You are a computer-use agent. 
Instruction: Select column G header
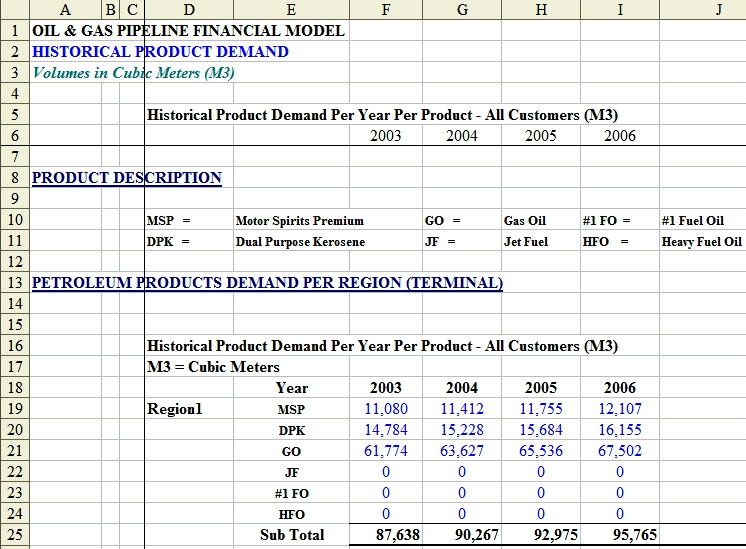[x=462, y=10]
